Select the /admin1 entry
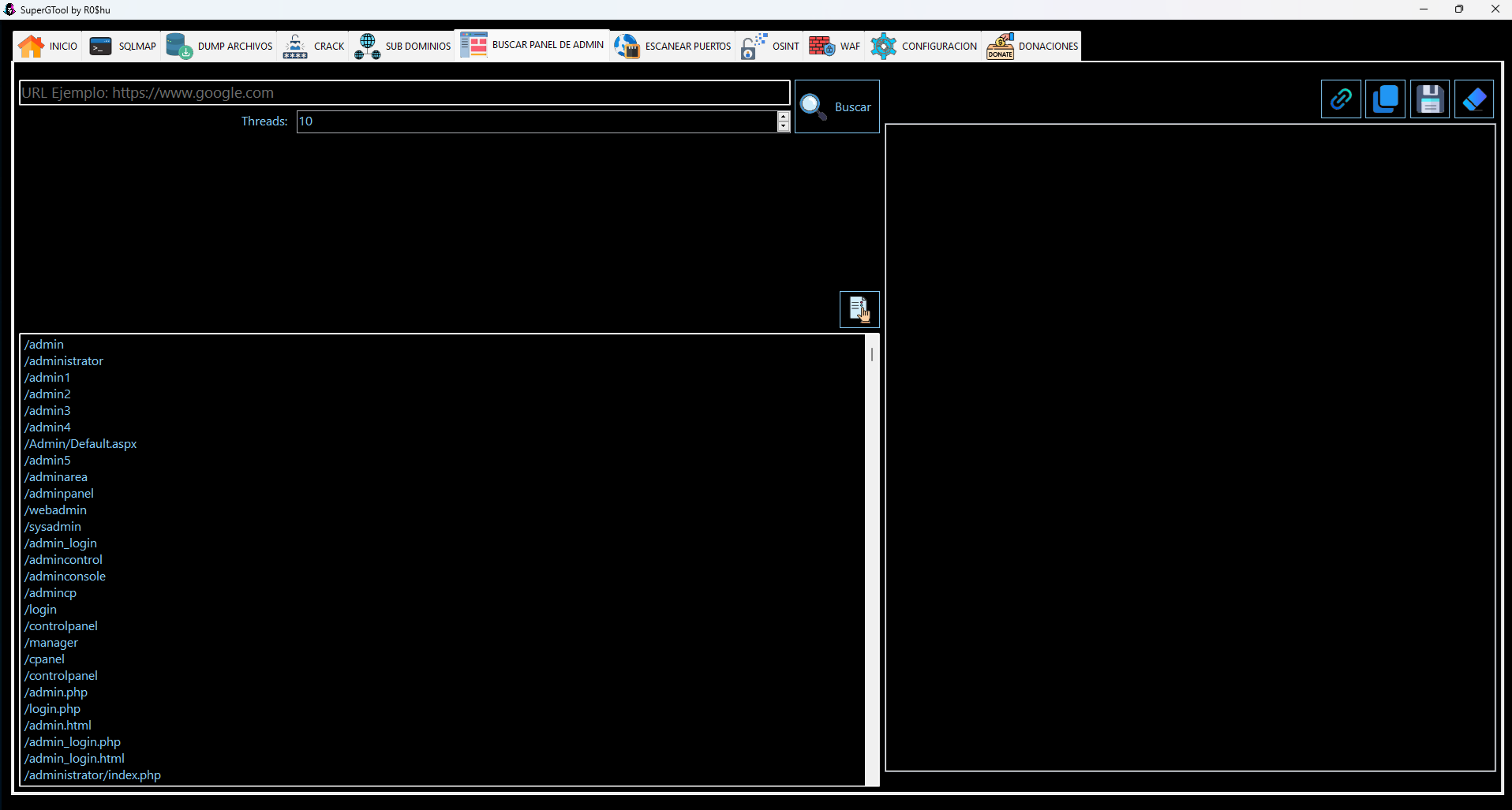 47,378
